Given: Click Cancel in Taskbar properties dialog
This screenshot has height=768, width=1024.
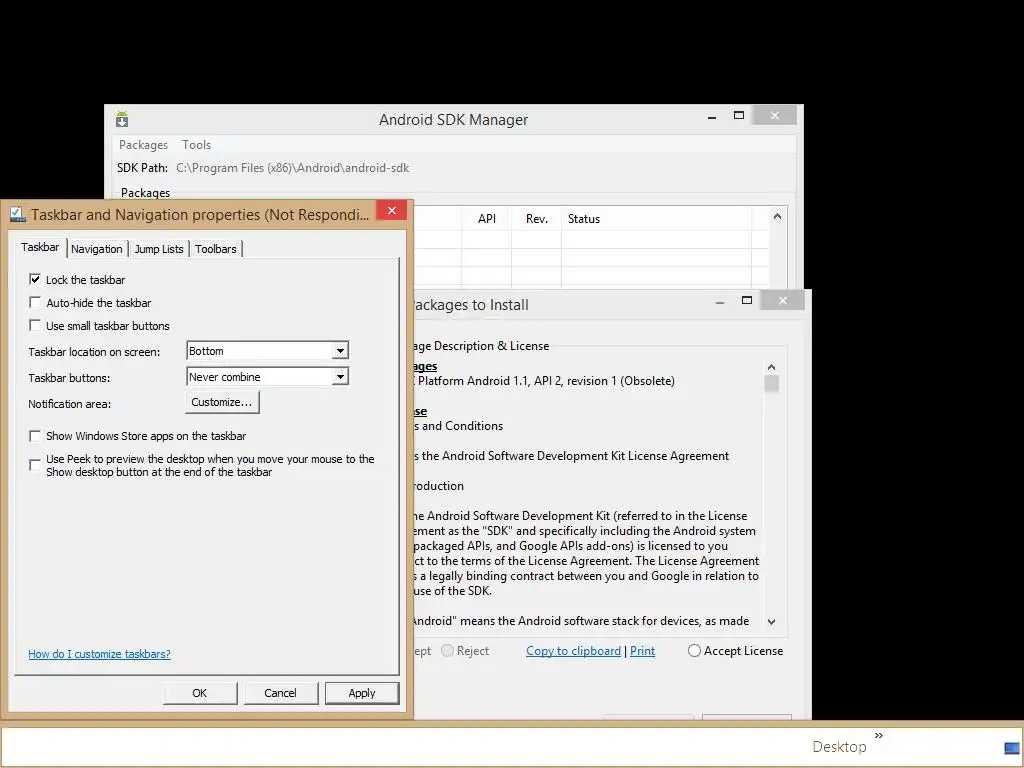Looking at the screenshot, I should [x=280, y=693].
